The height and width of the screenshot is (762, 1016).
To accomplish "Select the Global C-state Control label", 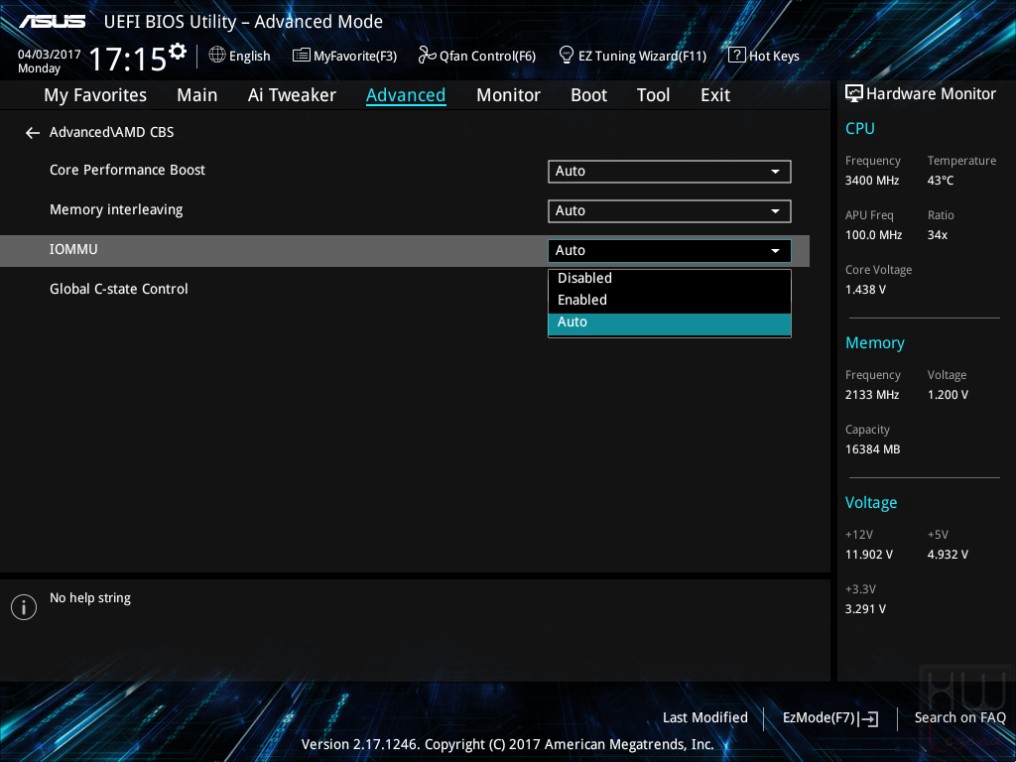I will click(119, 289).
